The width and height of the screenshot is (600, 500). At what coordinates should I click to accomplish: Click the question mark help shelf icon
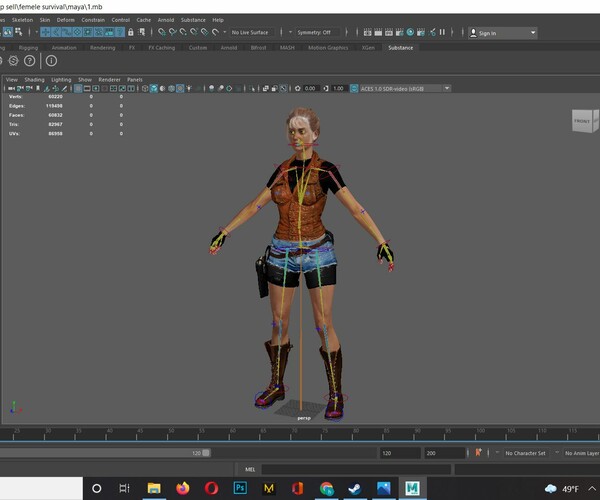29,61
